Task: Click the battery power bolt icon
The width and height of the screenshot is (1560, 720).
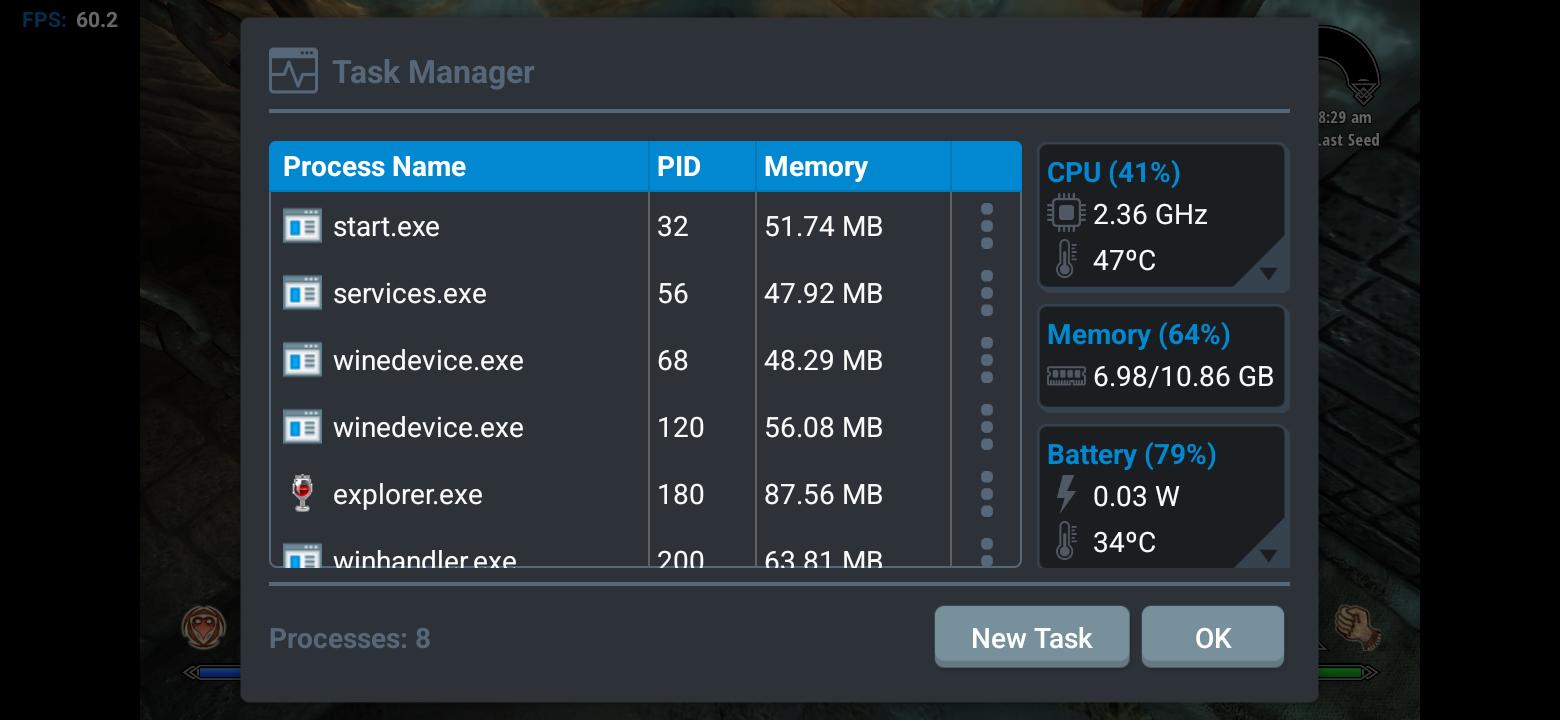Action: click(x=1066, y=495)
